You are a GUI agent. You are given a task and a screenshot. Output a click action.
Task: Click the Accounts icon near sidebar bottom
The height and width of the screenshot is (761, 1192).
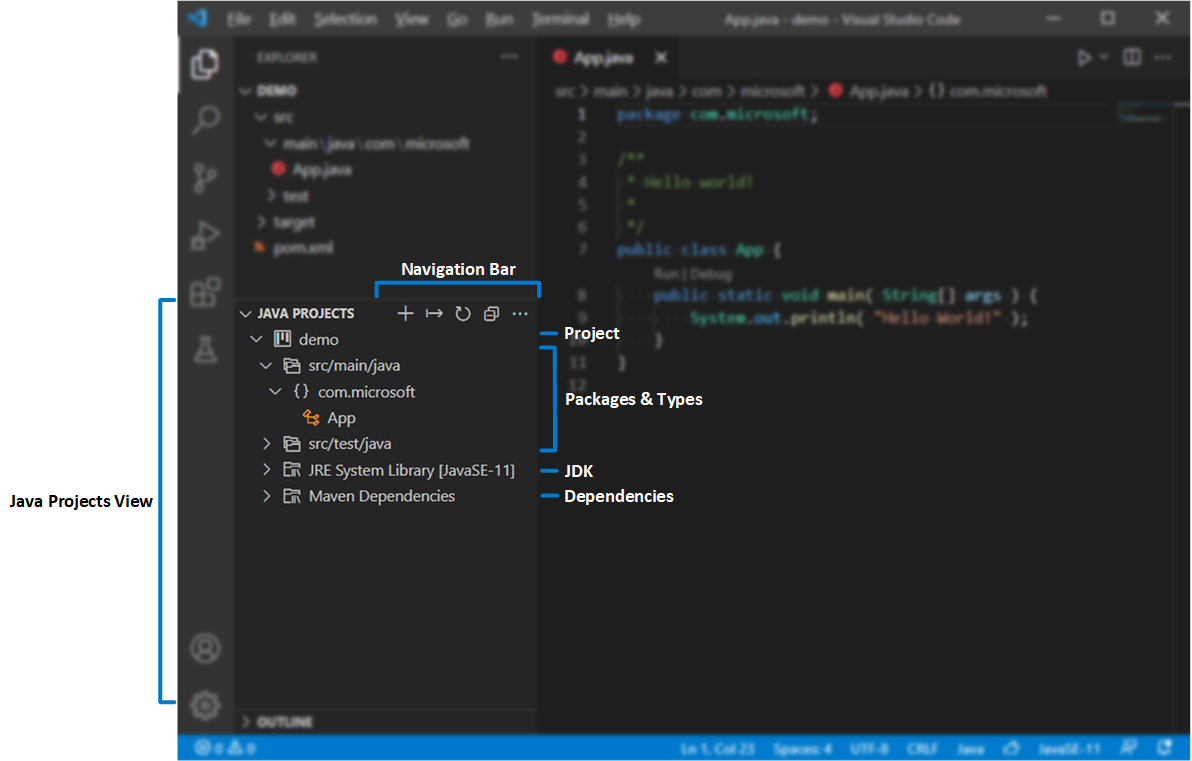pyautogui.click(x=205, y=648)
